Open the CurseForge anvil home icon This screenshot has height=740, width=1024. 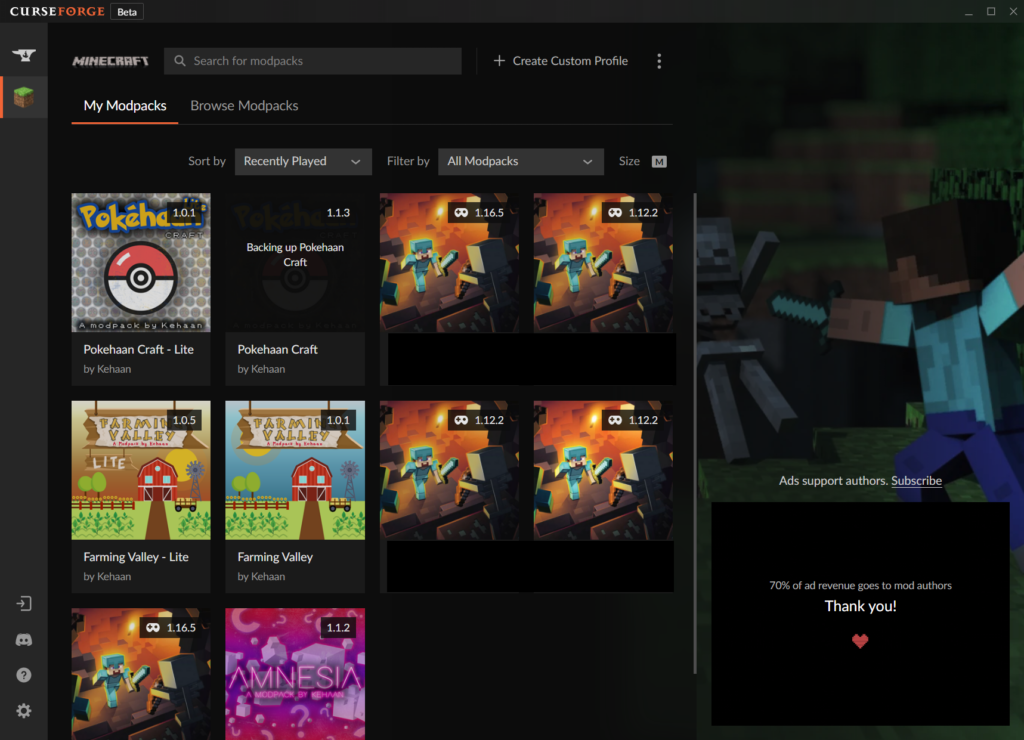coord(24,55)
